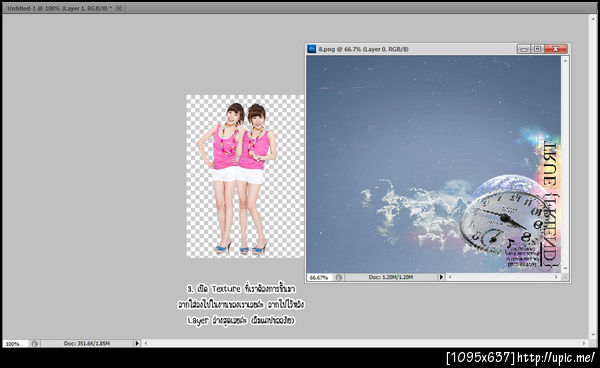Open the status bar arrow menu in the 8.png window
This screenshot has width=600, height=368.
click(441, 277)
